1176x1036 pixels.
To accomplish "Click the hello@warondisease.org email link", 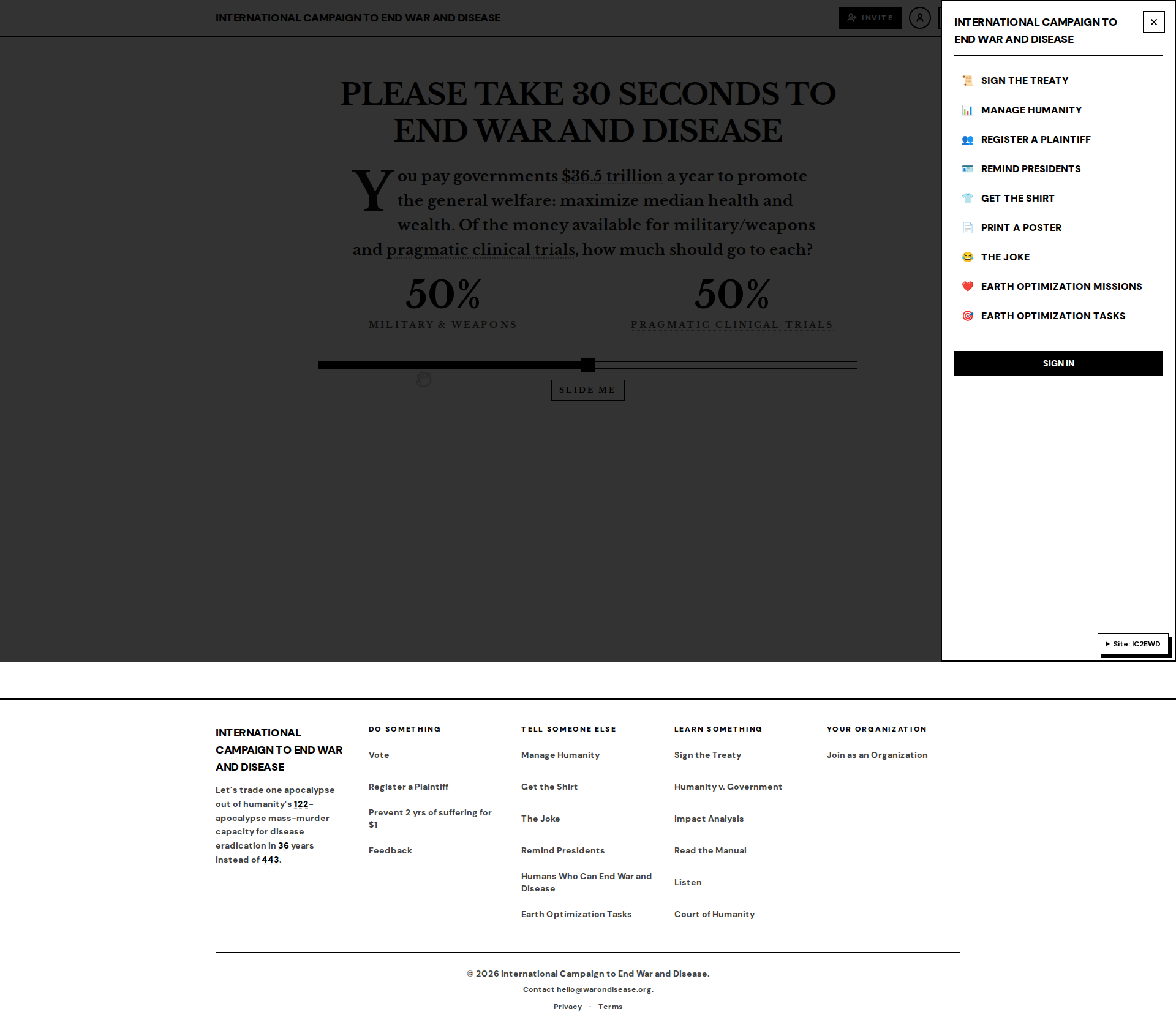I will [604, 989].
